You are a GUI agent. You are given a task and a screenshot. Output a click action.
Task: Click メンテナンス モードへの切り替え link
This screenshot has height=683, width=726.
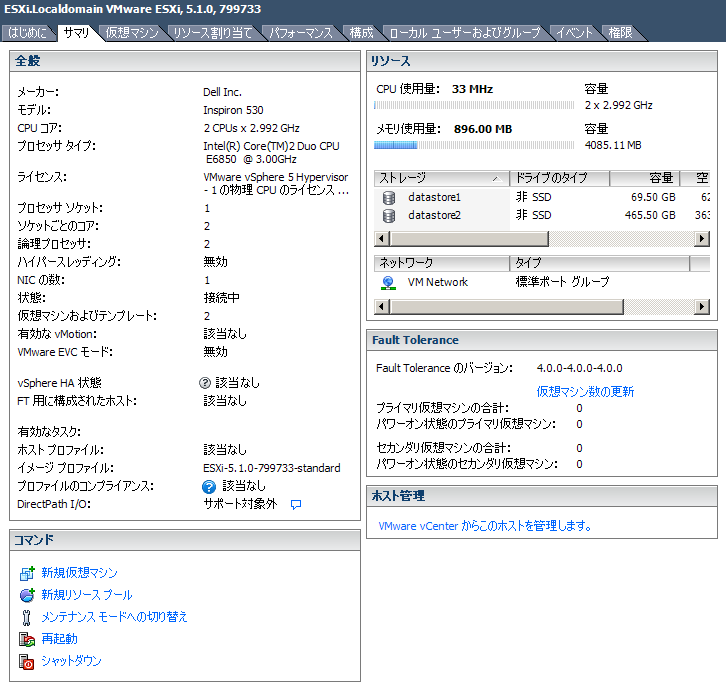click(114, 617)
